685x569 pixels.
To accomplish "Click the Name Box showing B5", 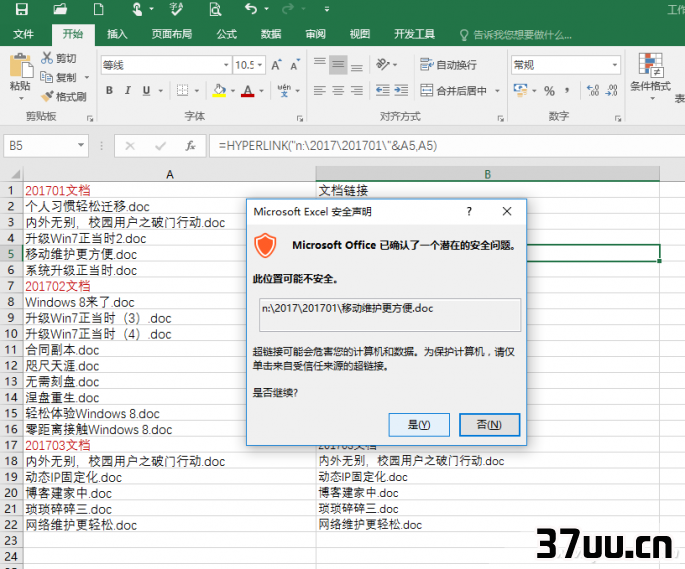I will tap(46, 146).
